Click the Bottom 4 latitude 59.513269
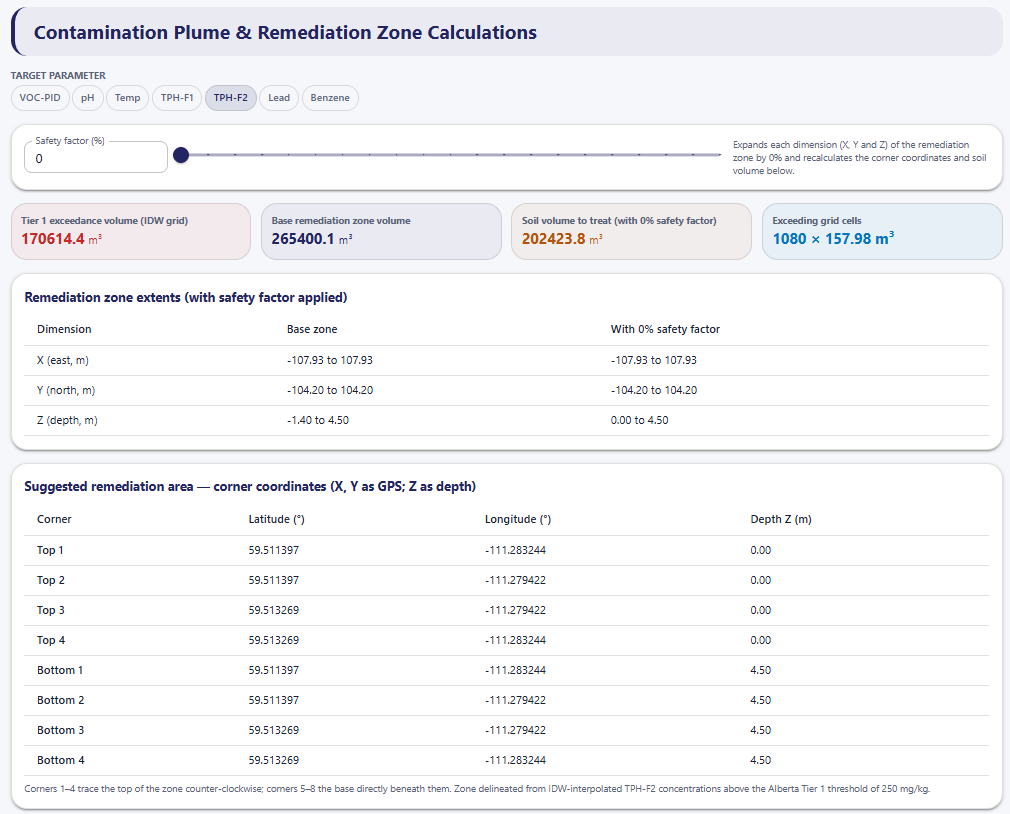Image resolution: width=1010 pixels, height=814 pixels. coord(274,760)
